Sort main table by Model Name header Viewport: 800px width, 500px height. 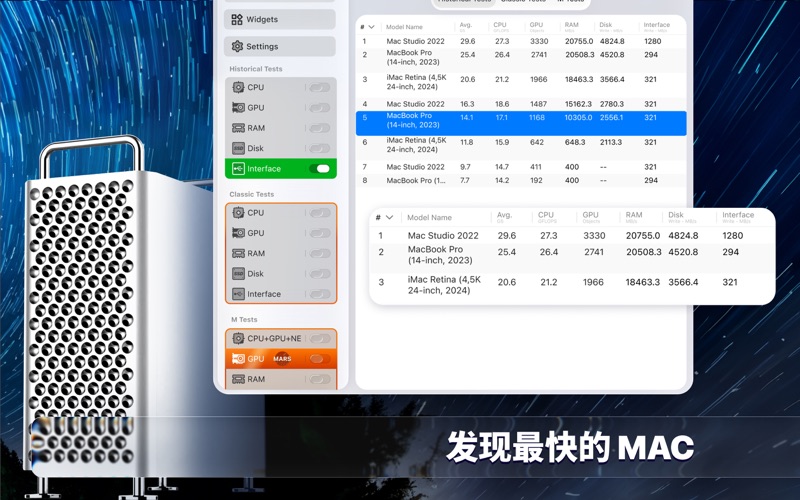click(x=405, y=27)
